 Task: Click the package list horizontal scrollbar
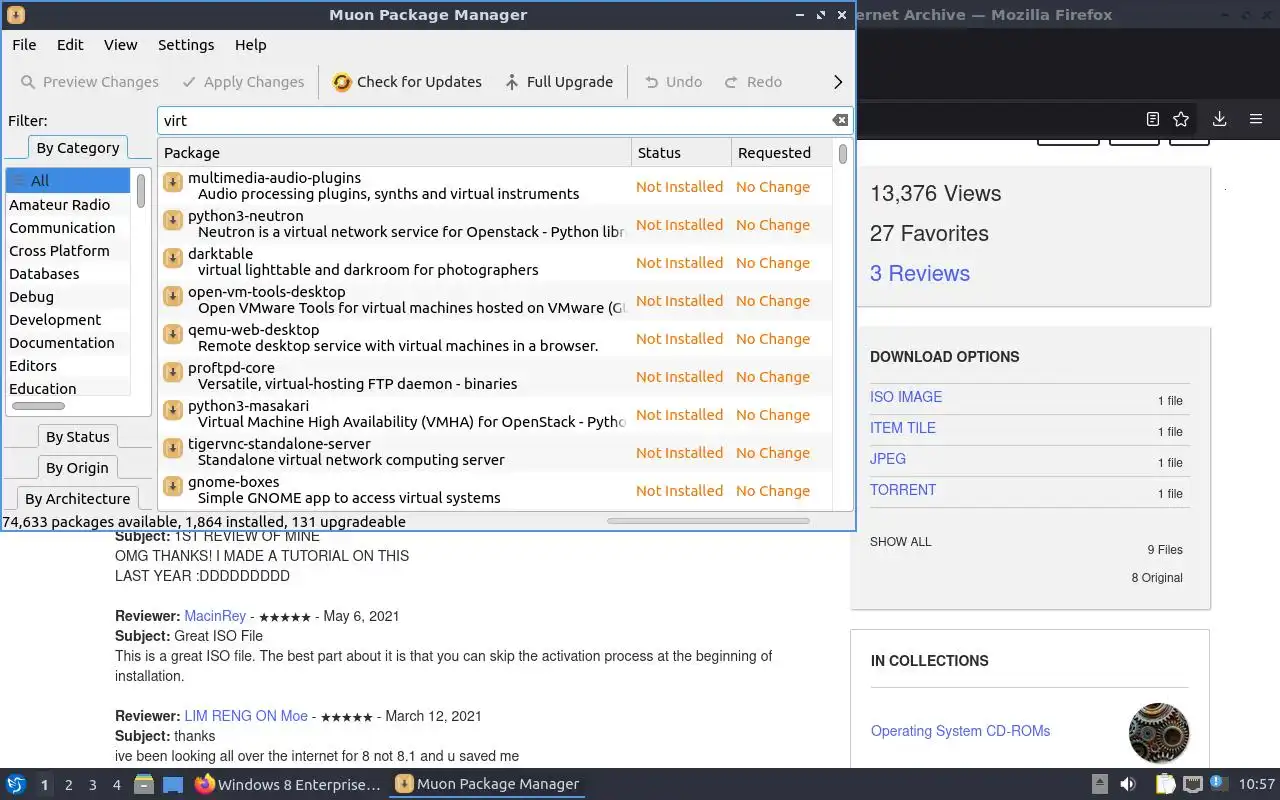pyautogui.click(x=708, y=521)
